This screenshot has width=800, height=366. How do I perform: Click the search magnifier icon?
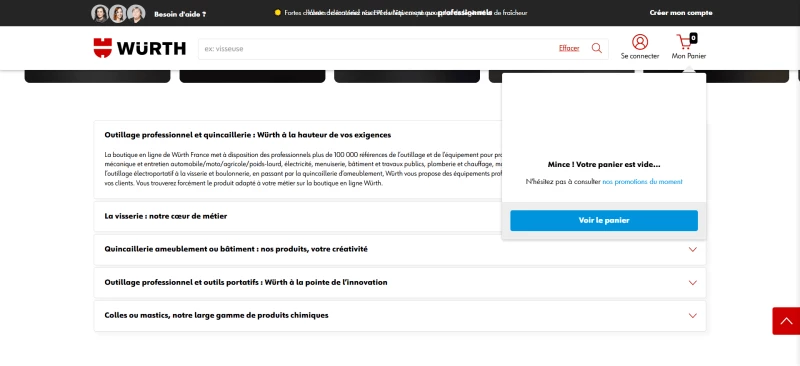(x=596, y=48)
